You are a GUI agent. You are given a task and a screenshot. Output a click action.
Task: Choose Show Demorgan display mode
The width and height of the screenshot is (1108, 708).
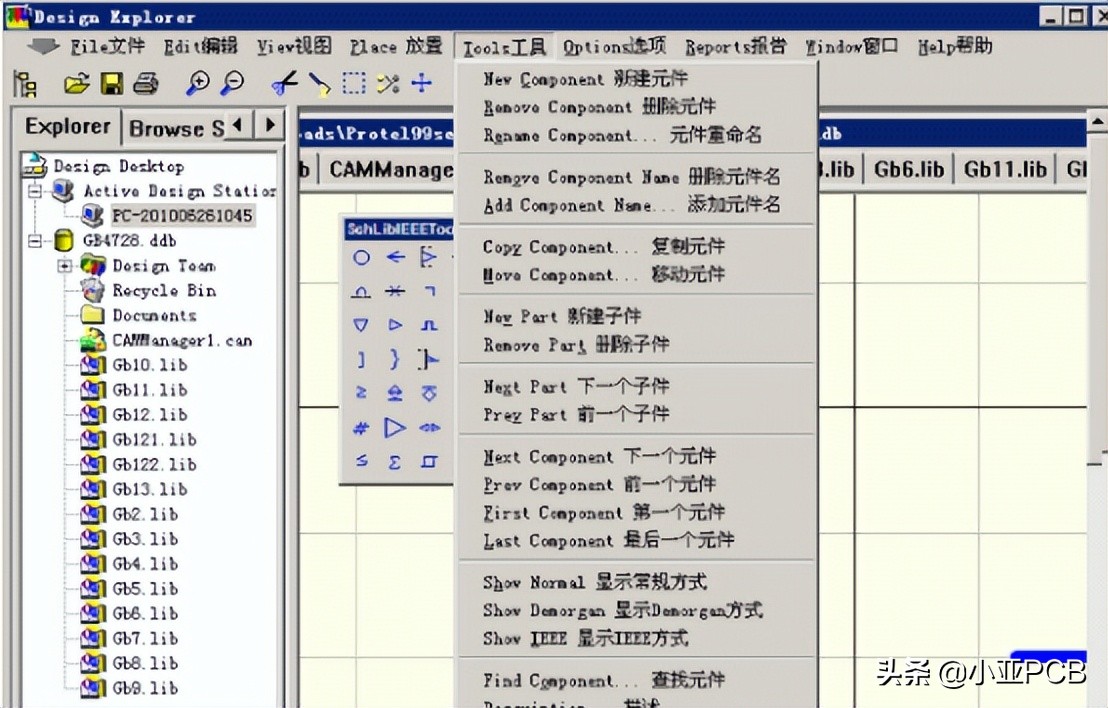coord(623,610)
